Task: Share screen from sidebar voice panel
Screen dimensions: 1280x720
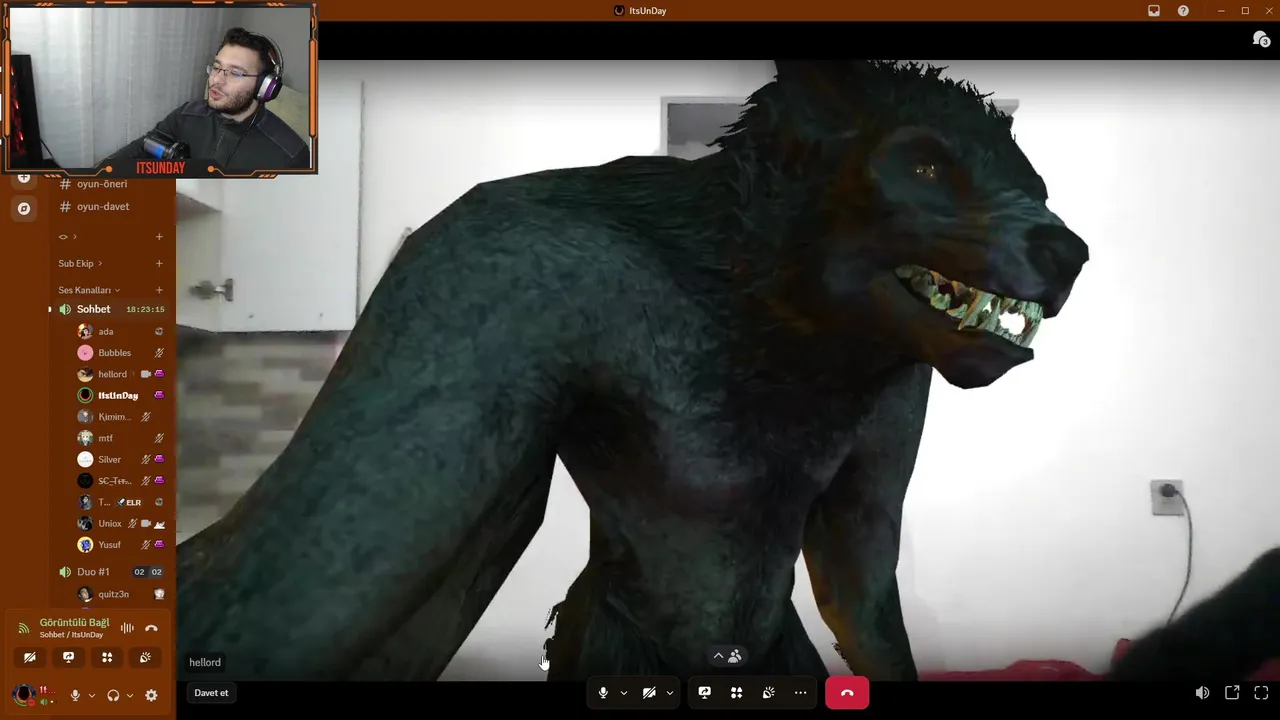Action: 68,657
